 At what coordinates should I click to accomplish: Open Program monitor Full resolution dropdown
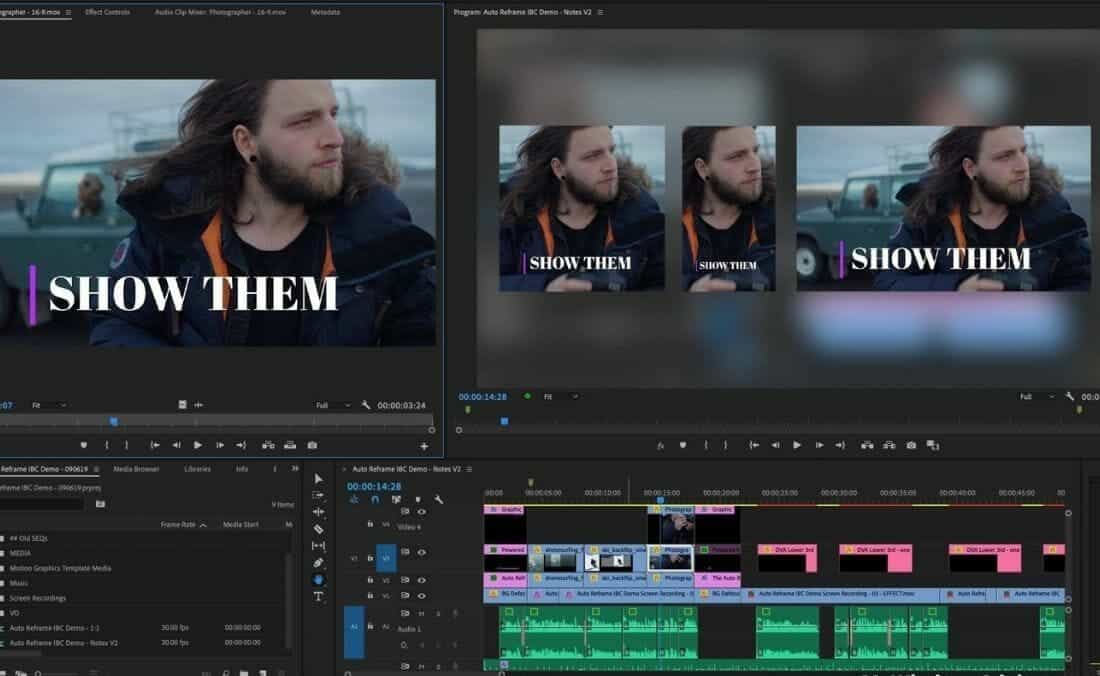1037,397
